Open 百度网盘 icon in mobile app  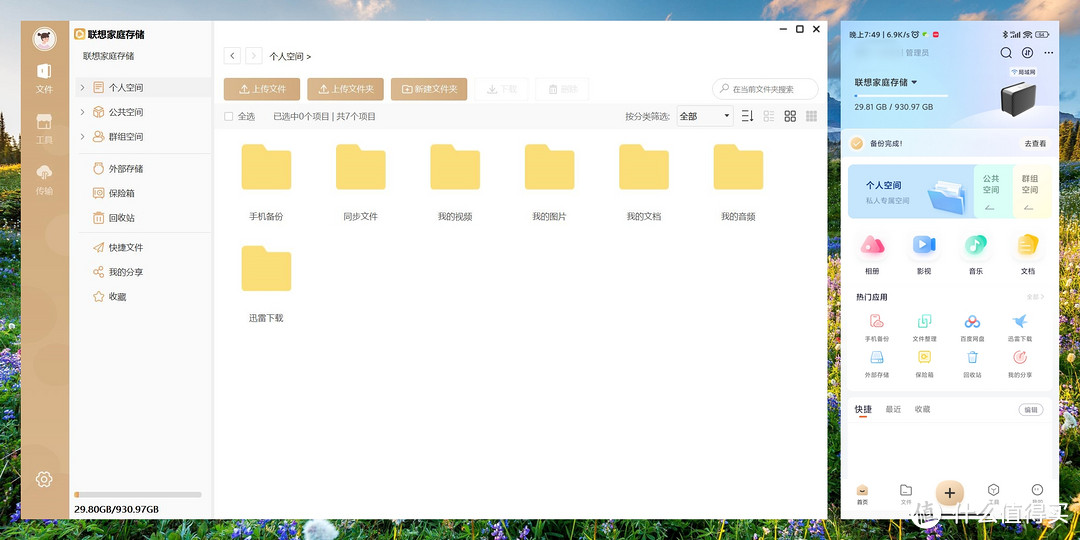click(x=972, y=322)
